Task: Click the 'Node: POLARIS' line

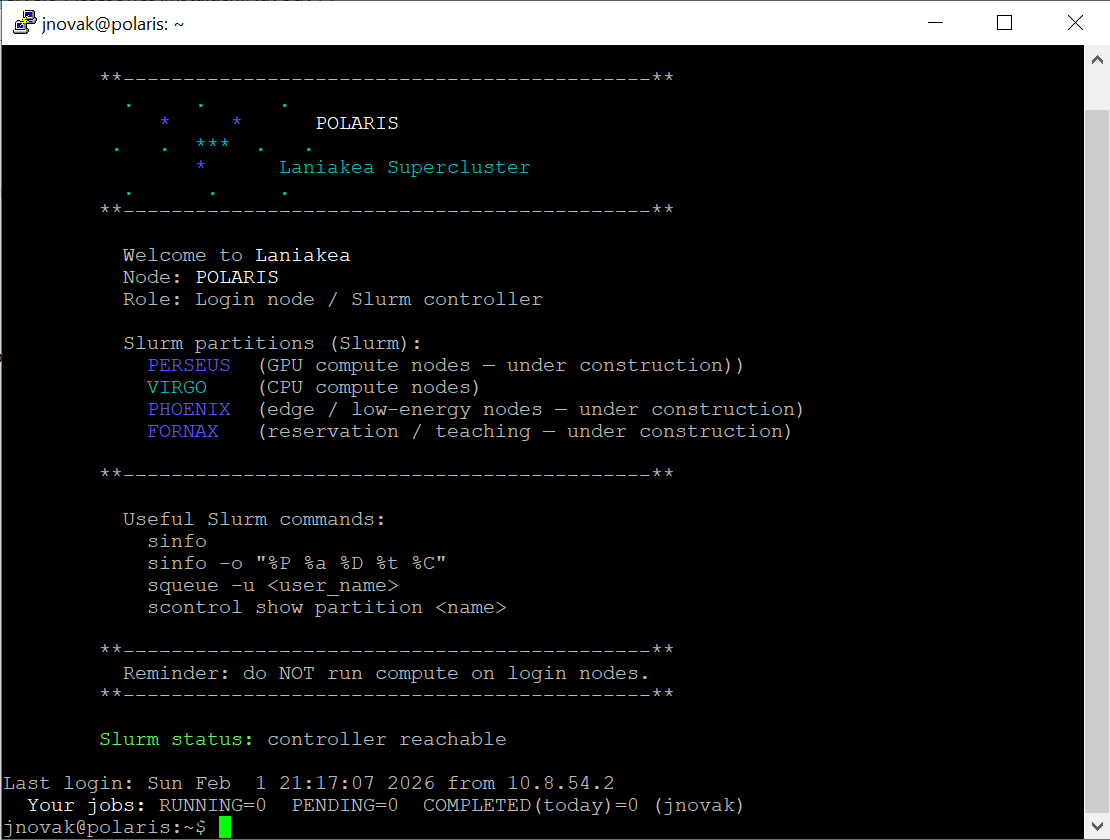Action: click(x=200, y=277)
